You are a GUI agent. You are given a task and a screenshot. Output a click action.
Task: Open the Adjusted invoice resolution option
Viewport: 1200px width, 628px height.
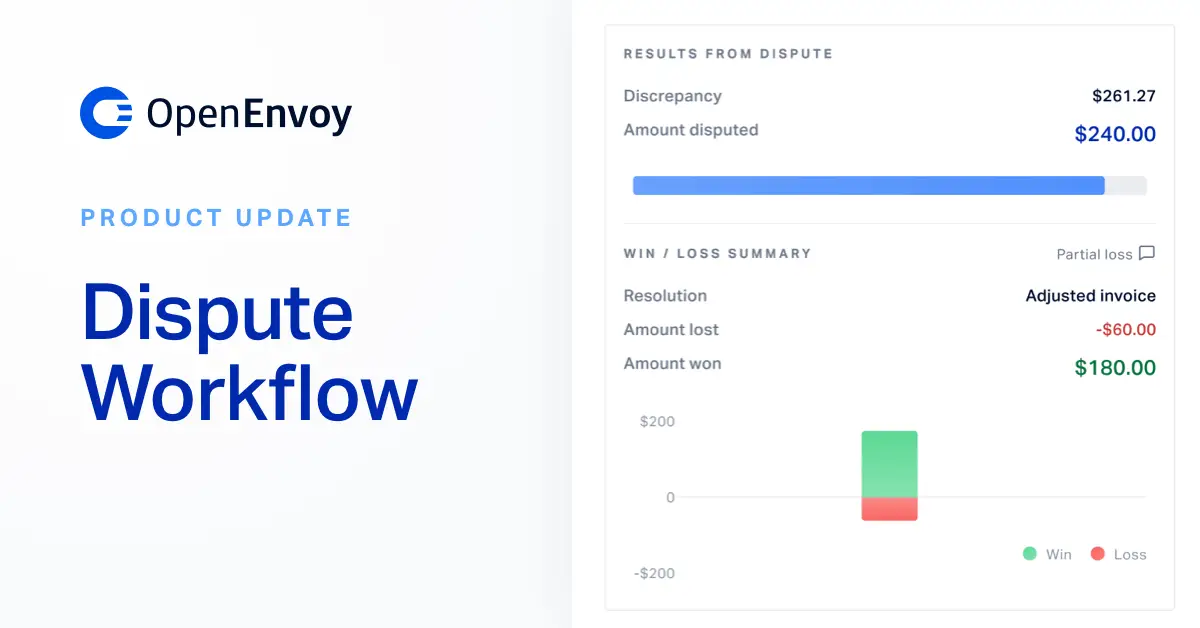pos(1089,295)
